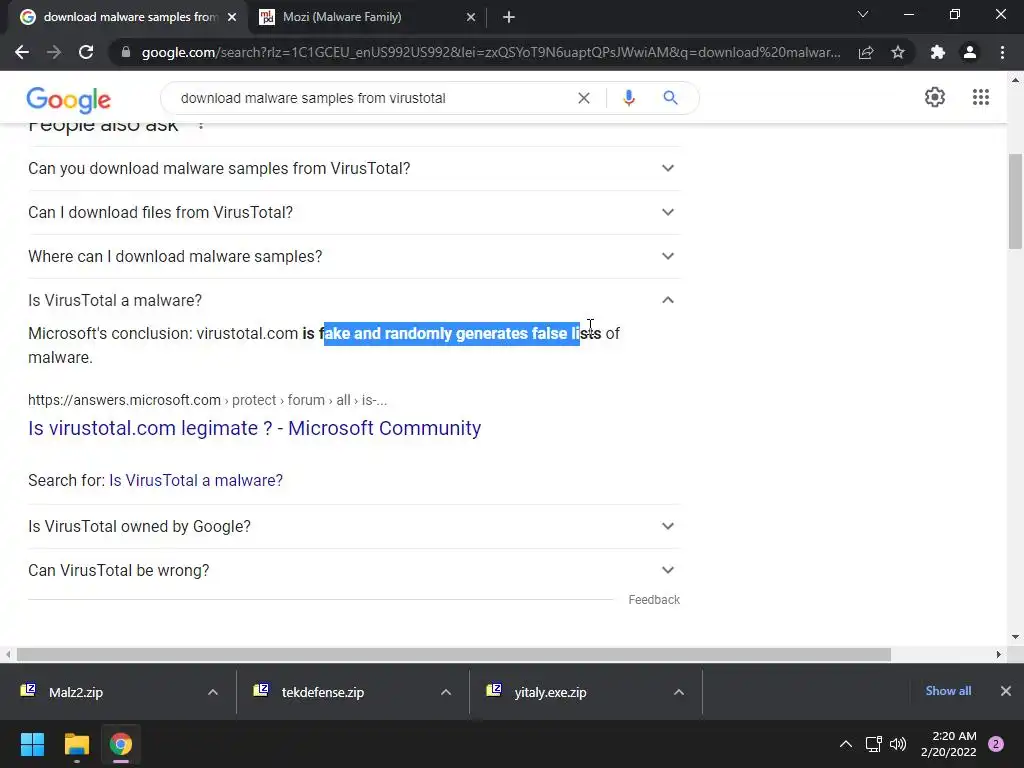Click the scroll down arrow

click(x=1015, y=637)
